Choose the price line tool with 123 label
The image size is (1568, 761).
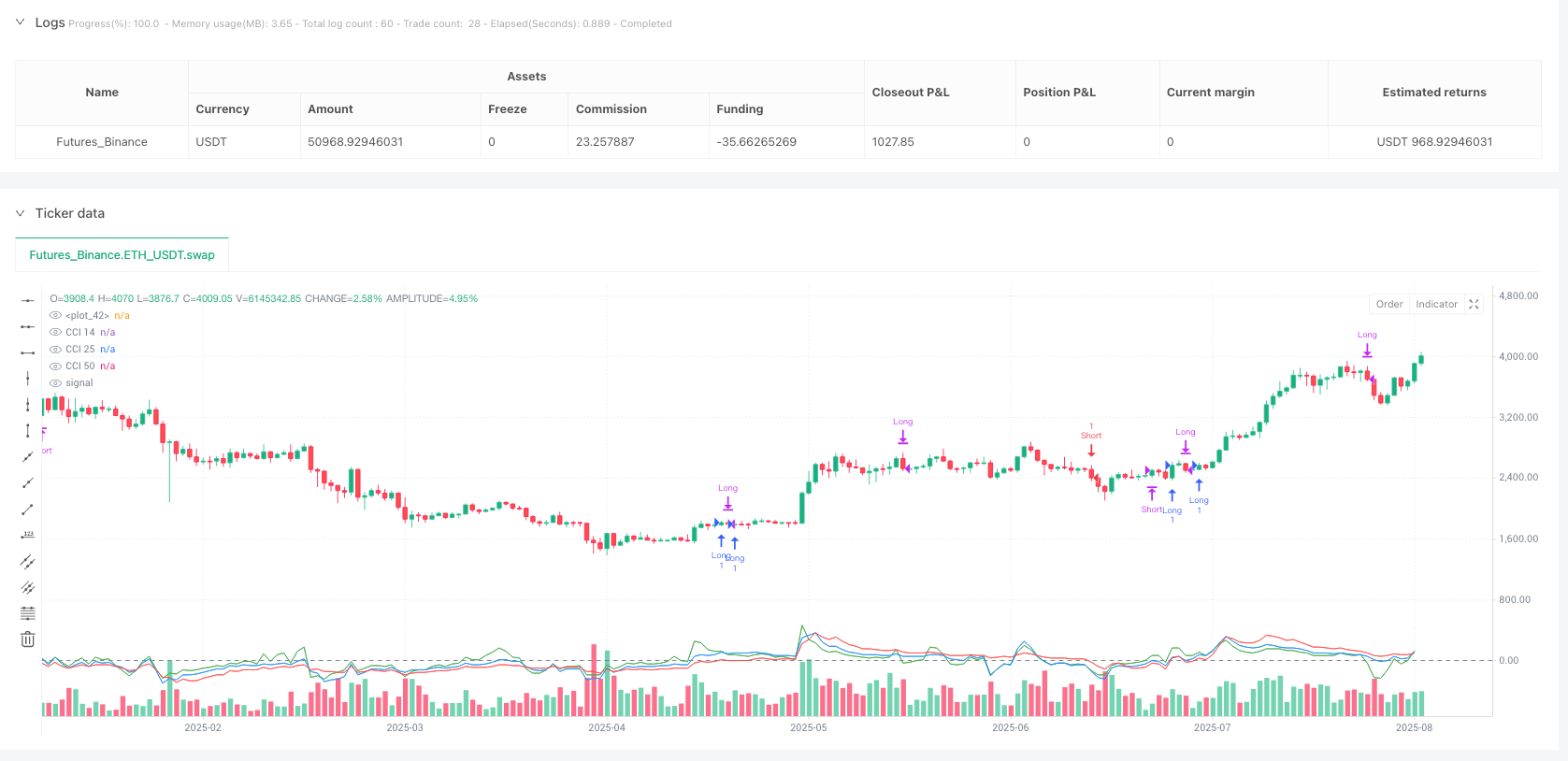[x=28, y=536]
